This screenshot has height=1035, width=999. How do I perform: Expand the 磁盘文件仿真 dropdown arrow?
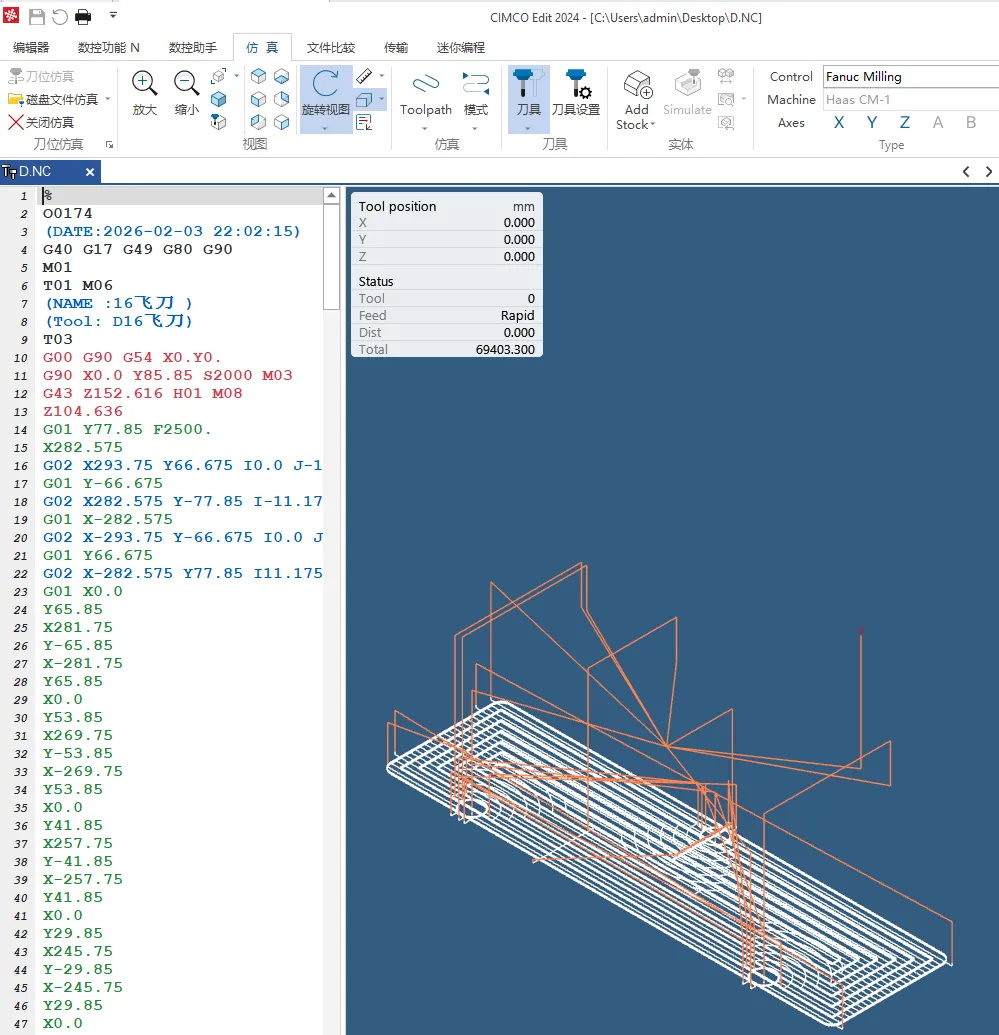pyautogui.click(x=108, y=99)
